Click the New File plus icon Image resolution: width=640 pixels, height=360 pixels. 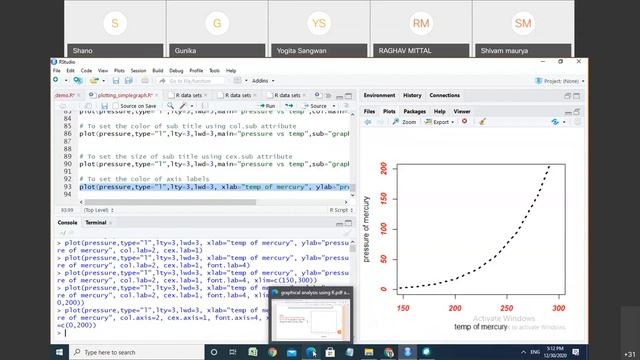56,80
